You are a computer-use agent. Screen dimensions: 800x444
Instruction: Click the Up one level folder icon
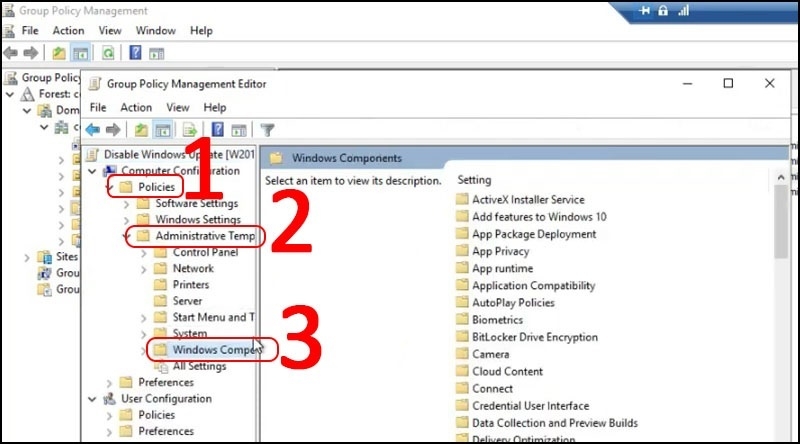pyautogui.click(x=141, y=130)
